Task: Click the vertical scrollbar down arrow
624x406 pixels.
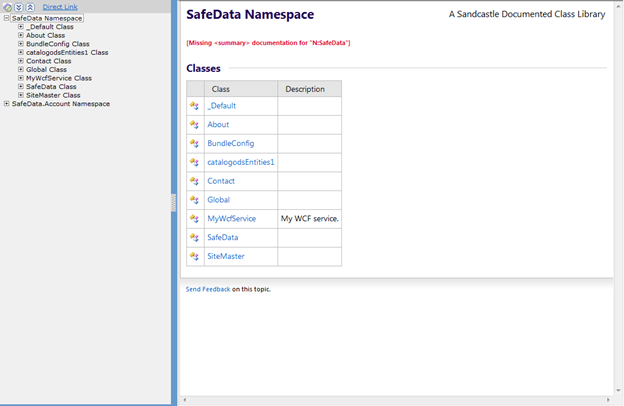Action: click(618, 390)
